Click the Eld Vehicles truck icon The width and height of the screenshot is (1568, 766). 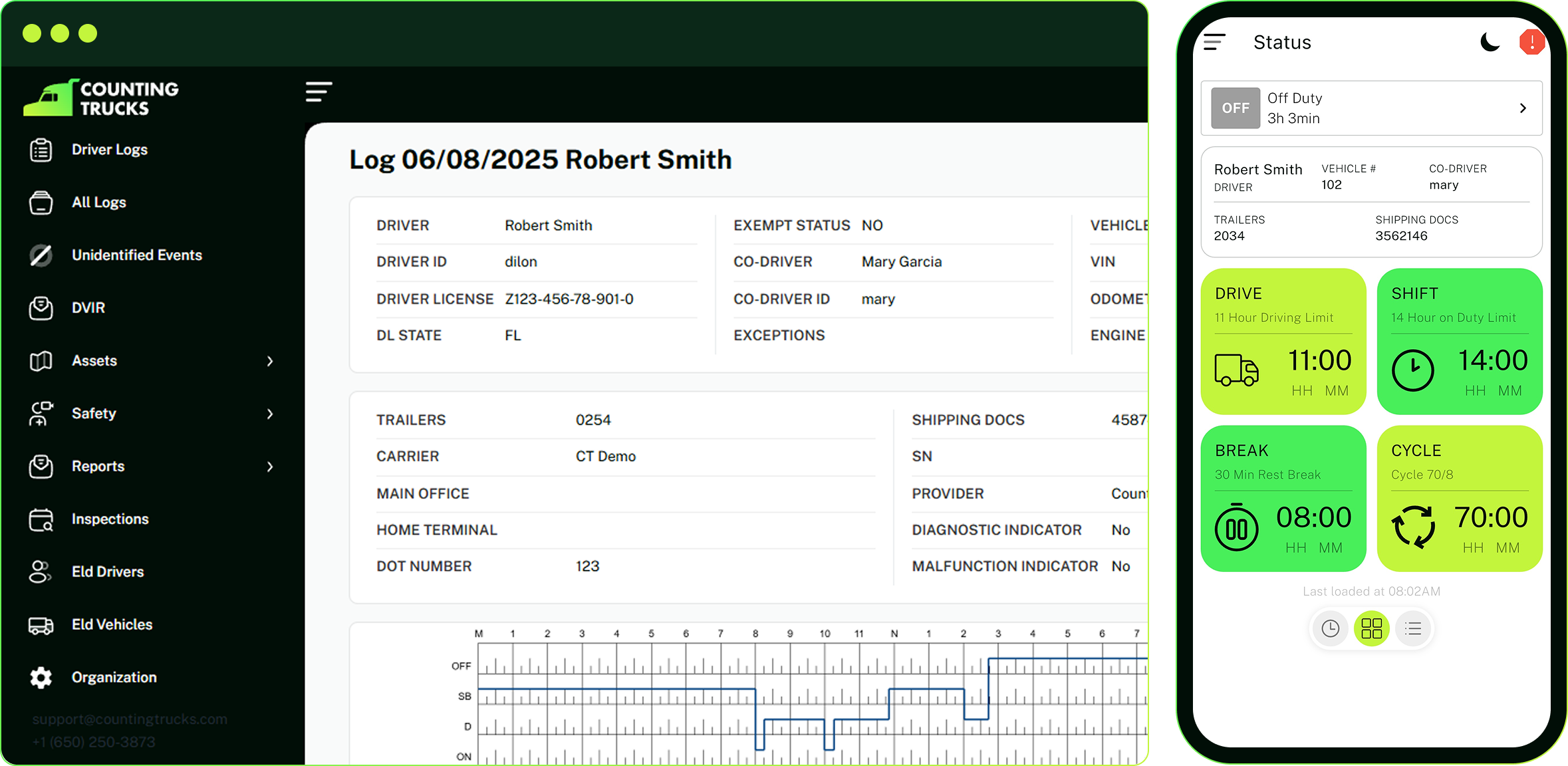pos(41,625)
